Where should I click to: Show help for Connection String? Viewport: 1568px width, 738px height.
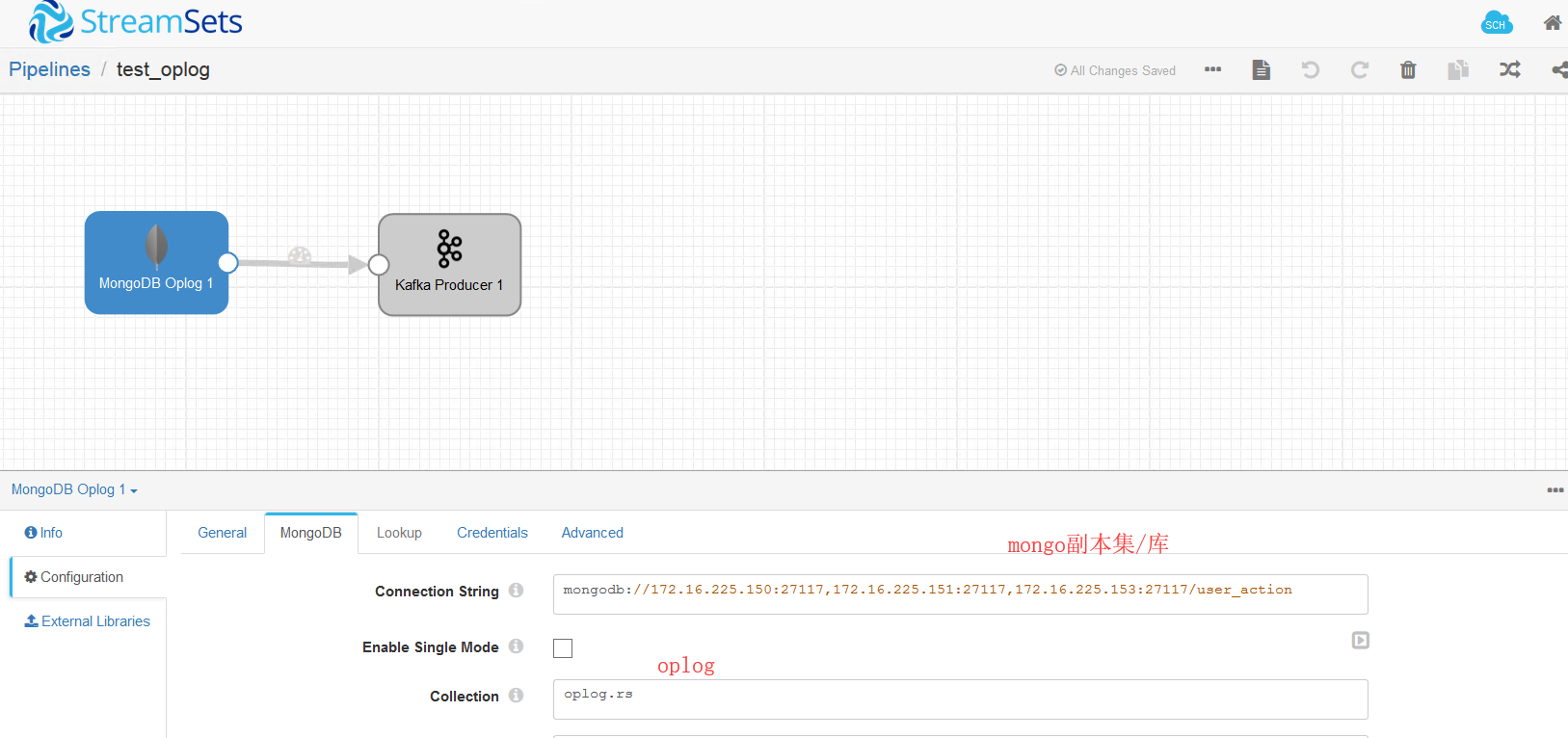[x=517, y=591]
